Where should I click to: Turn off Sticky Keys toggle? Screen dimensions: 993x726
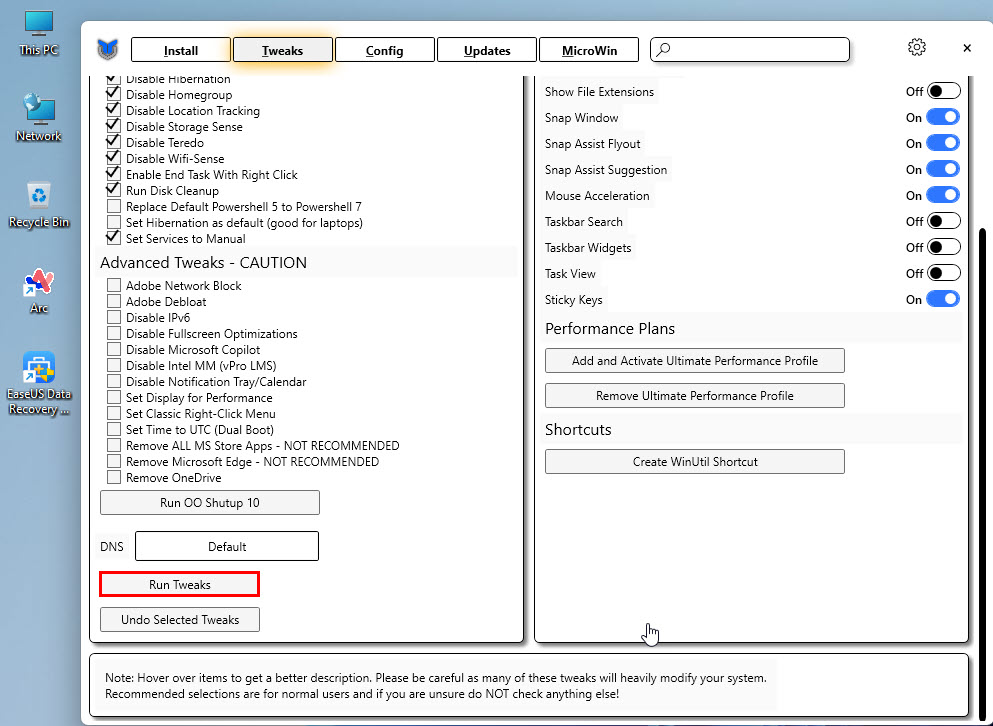[x=944, y=299]
